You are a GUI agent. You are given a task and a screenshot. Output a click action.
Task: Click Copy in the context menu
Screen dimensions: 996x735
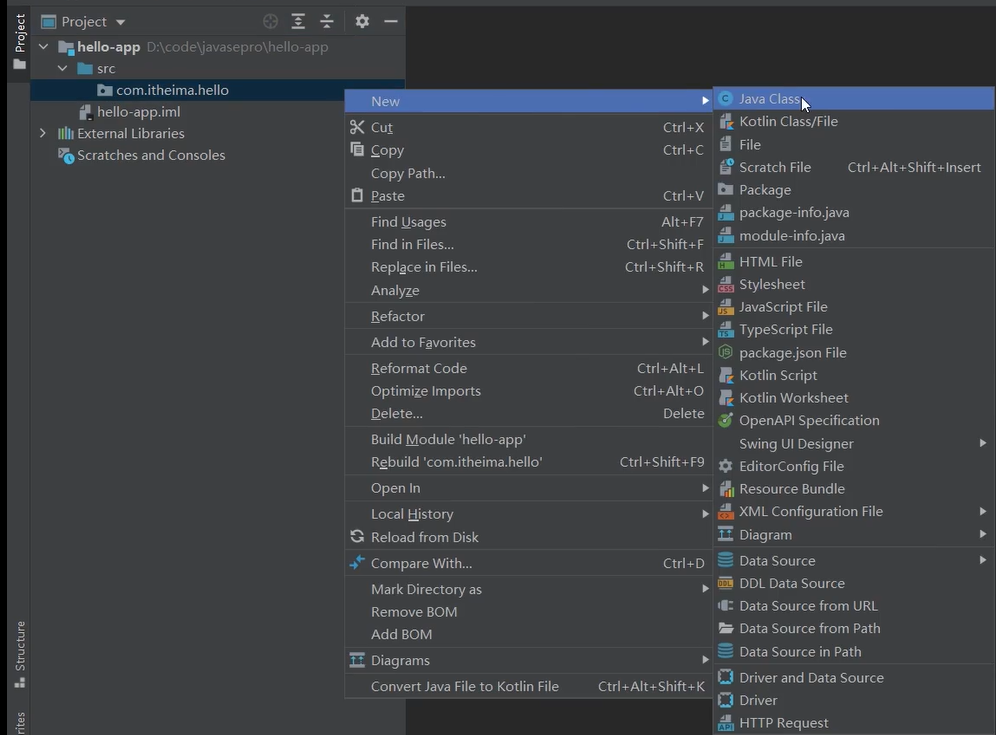pyautogui.click(x=528, y=150)
